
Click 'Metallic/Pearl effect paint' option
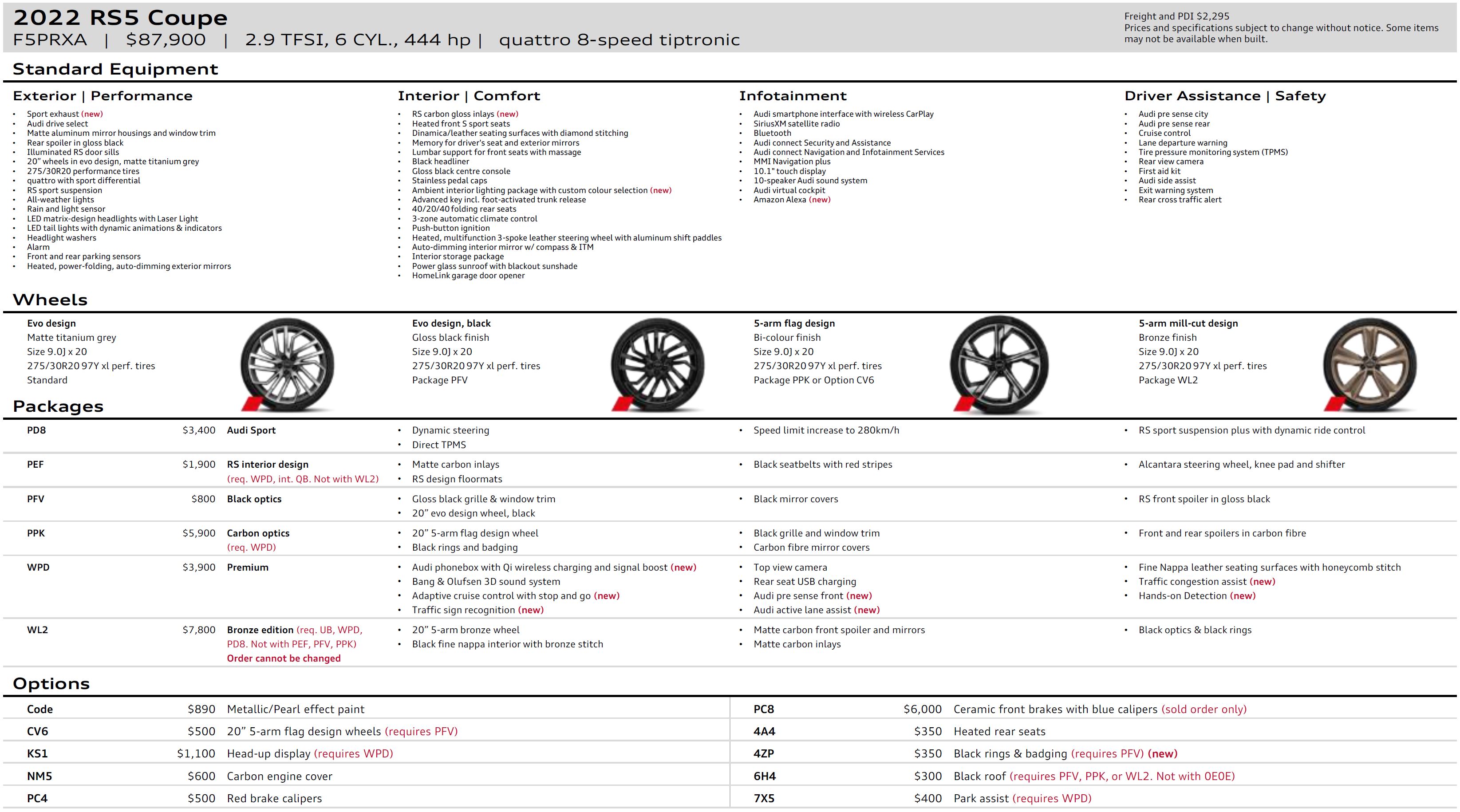pos(295,710)
